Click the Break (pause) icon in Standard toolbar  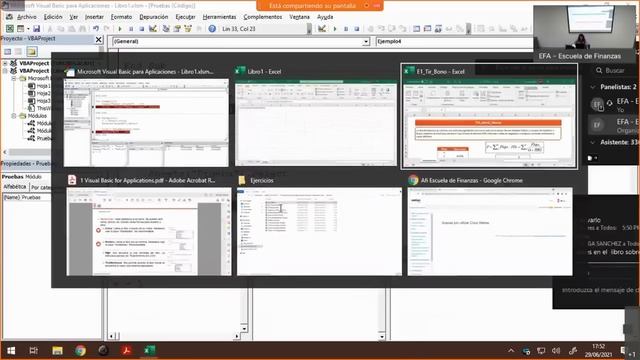point(131,29)
